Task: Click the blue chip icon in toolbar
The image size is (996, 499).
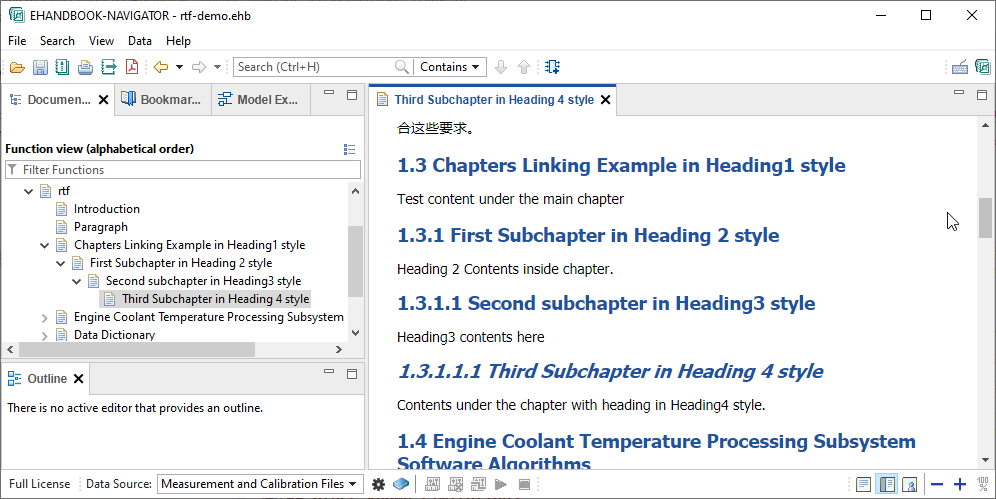Action: (553, 67)
